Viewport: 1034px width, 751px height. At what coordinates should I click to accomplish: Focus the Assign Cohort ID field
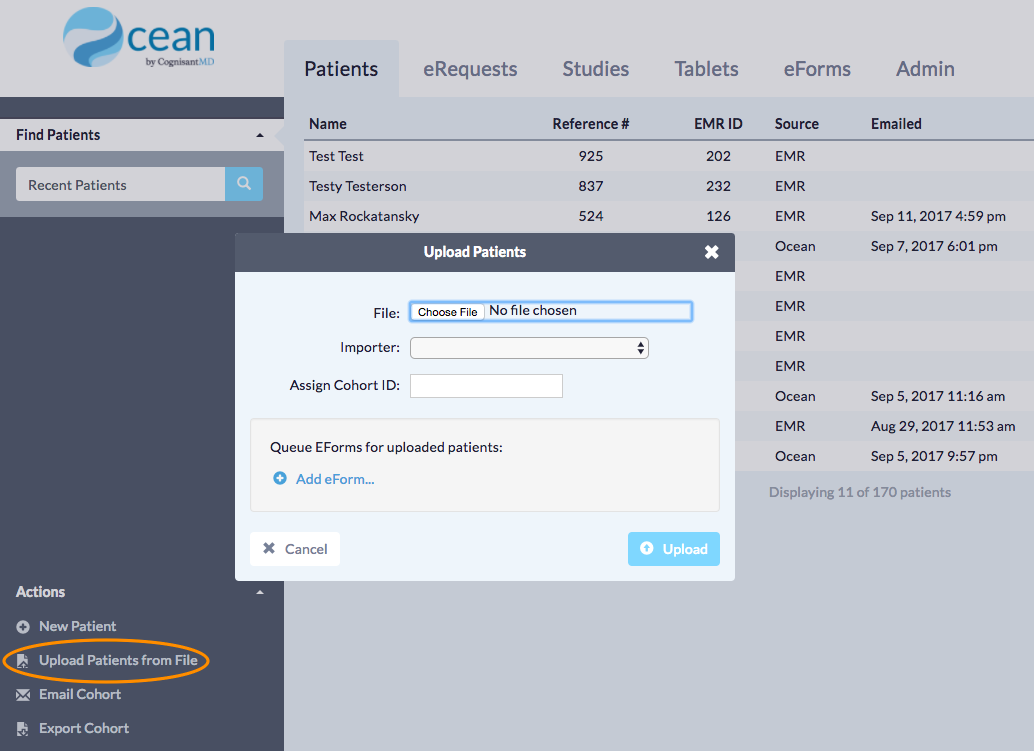coord(486,386)
